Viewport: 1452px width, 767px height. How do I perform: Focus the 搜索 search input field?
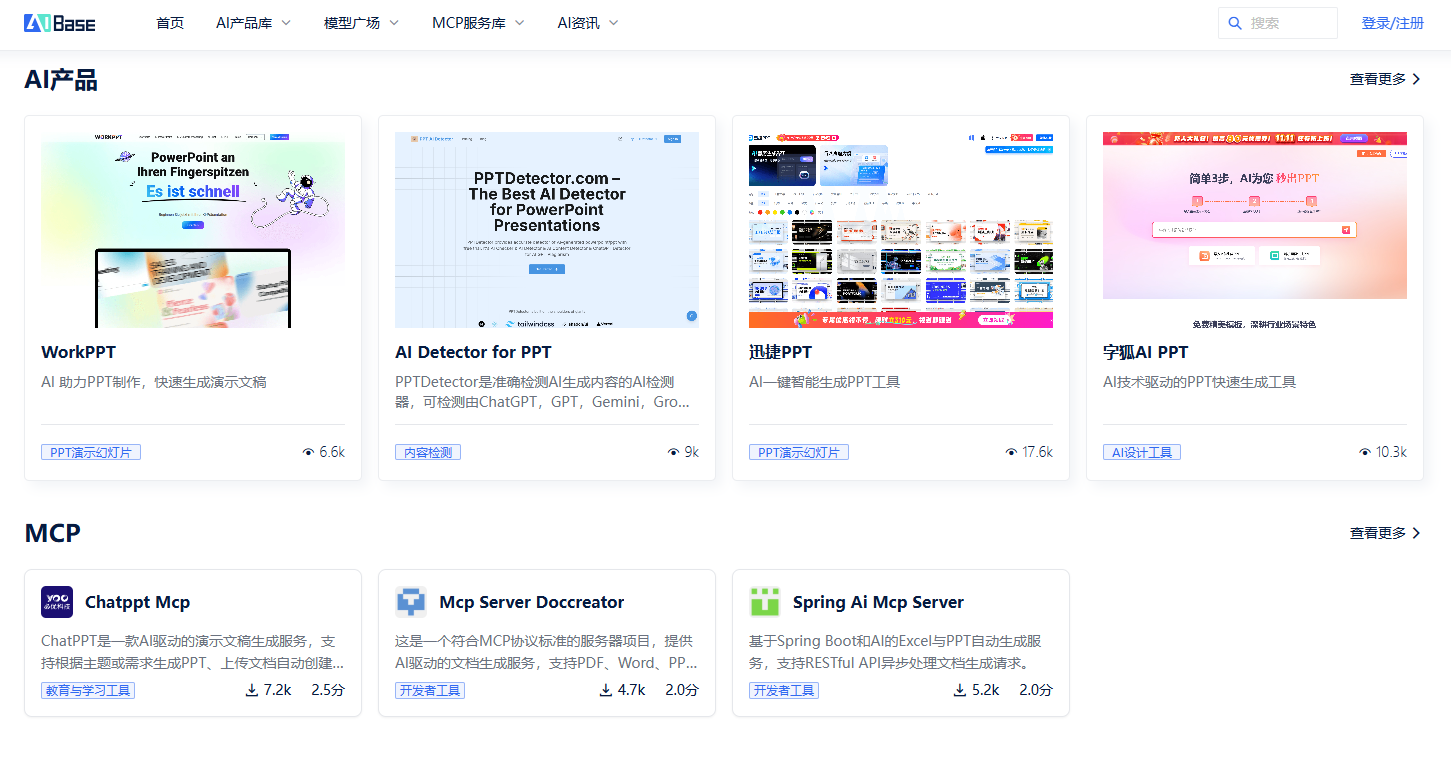pos(1278,23)
